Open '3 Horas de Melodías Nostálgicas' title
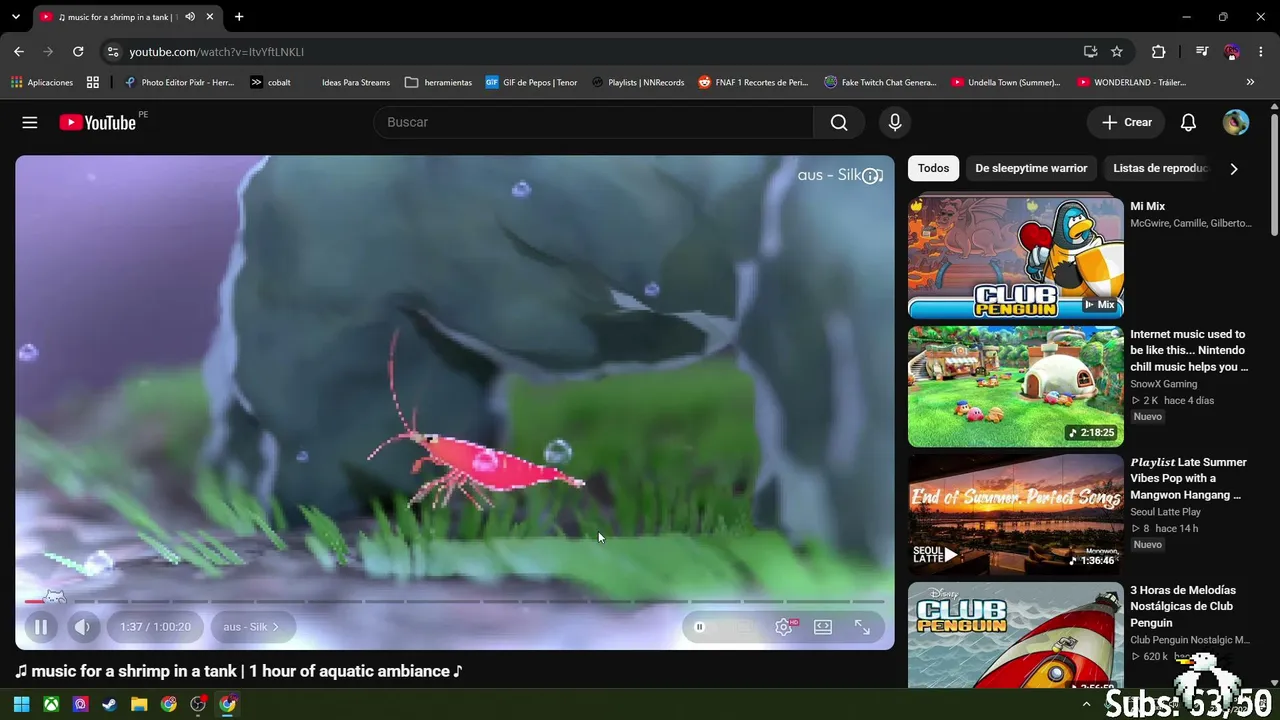This screenshot has width=1280, height=720. pos(1183,607)
